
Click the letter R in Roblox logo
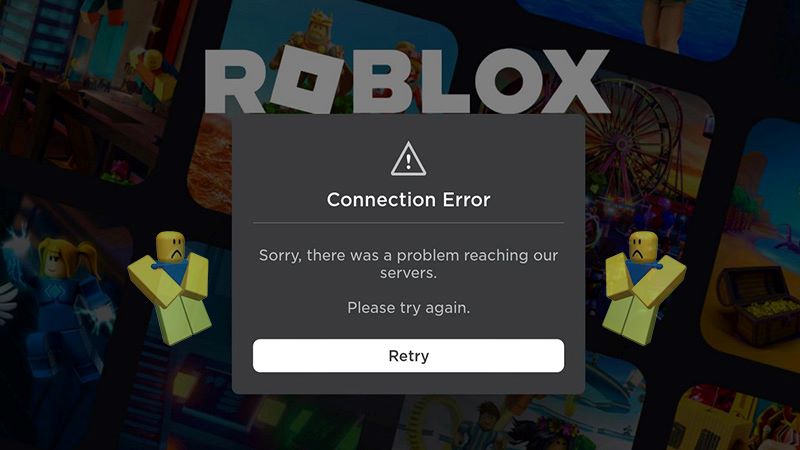click(x=233, y=81)
